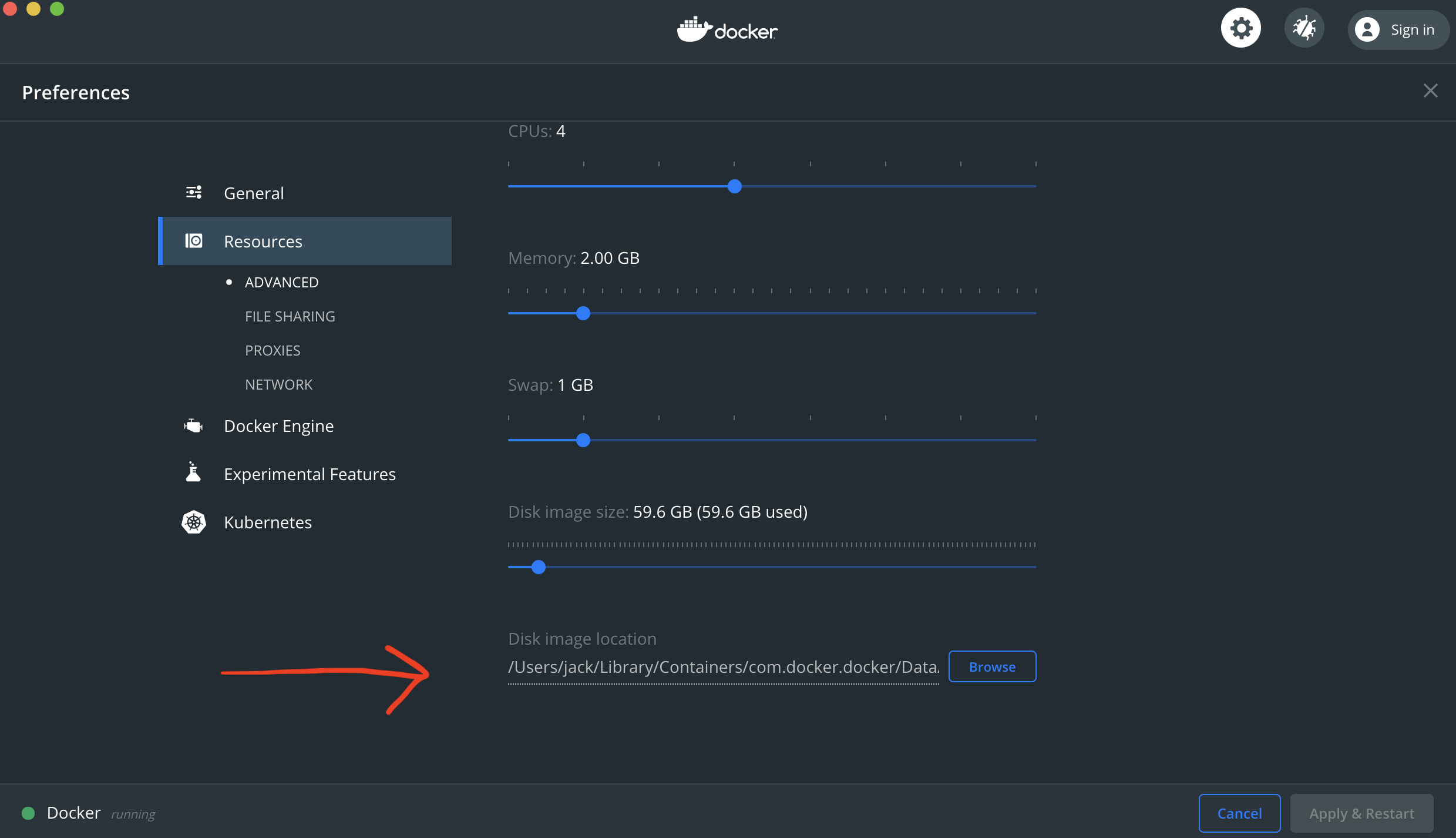This screenshot has height=838, width=1456.
Task: Open the PROXIES settings section
Action: [273, 350]
